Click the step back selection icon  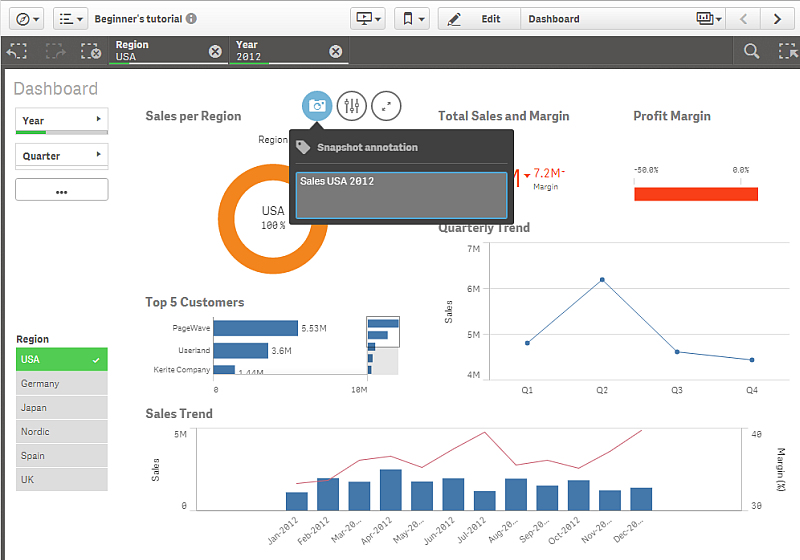[x=17, y=51]
